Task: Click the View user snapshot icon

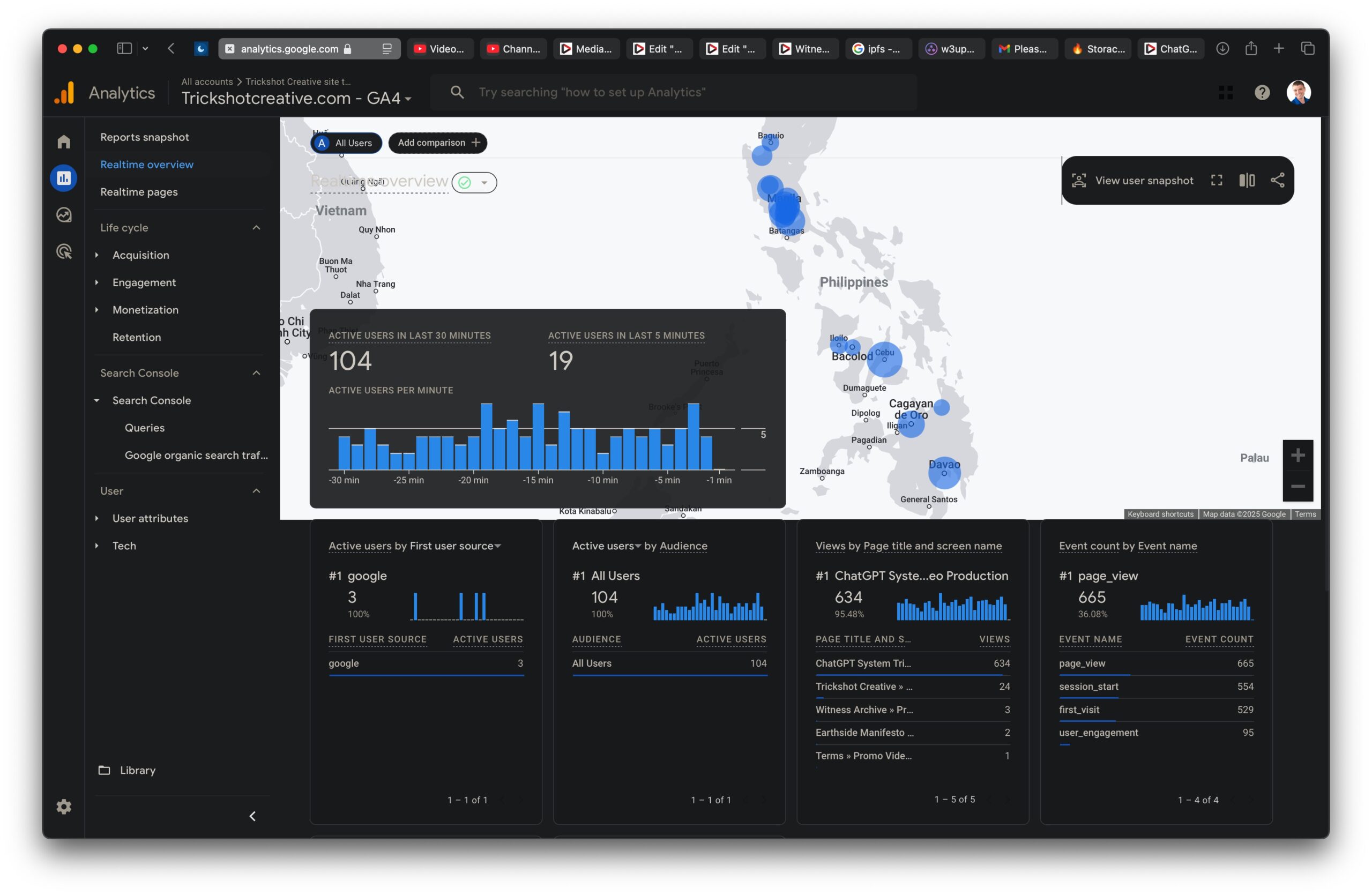Action: pos(1079,181)
